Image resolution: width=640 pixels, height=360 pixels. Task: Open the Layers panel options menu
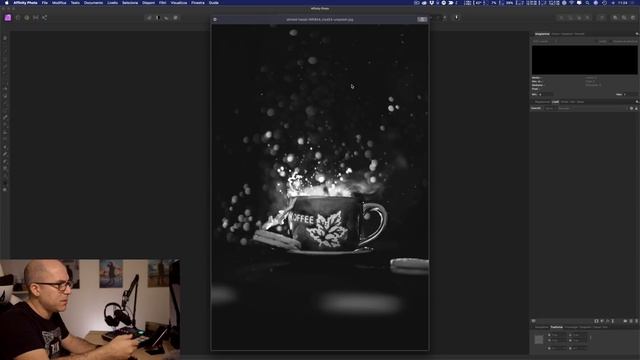point(637,102)
